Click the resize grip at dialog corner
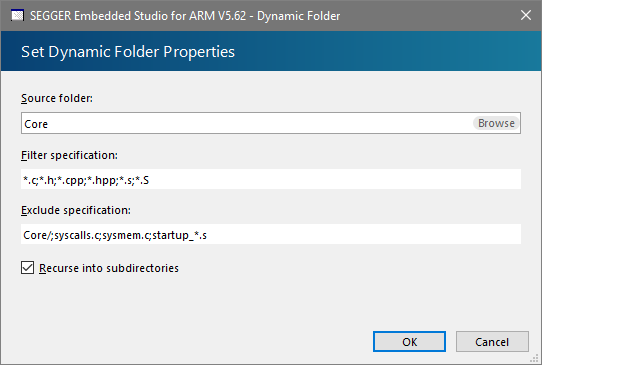This screenshot has height=365, width=644. click(534, 358)
